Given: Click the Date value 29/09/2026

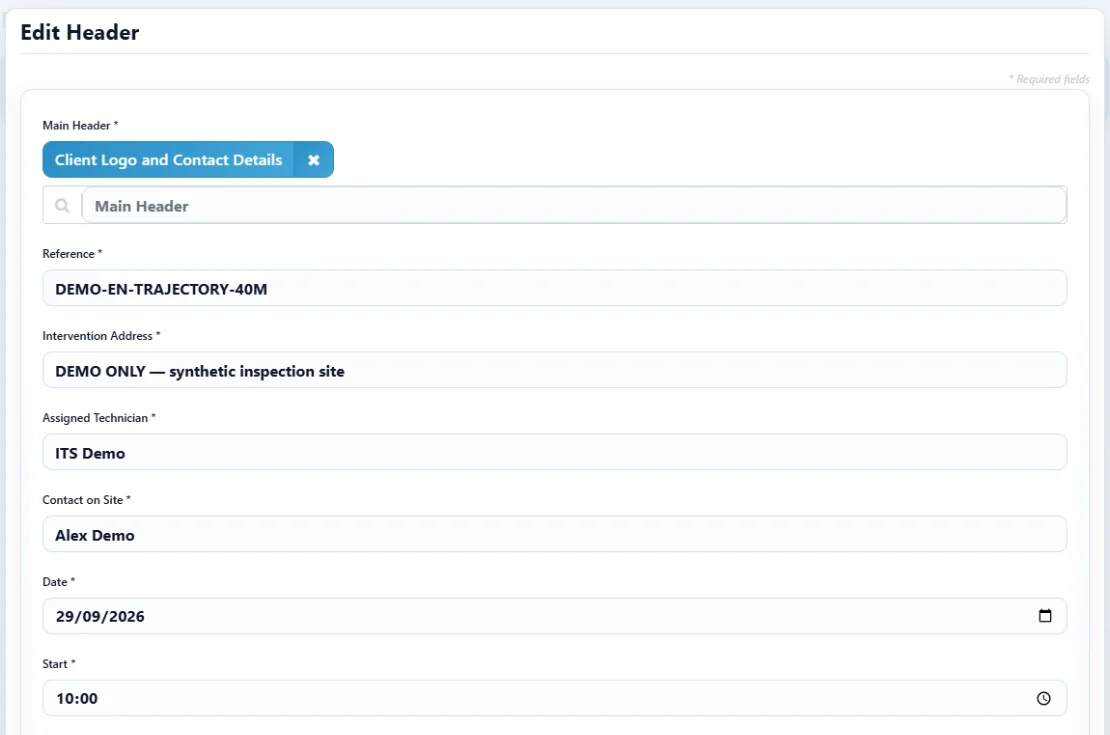Looking at the screenshot, I should click(100, 616).
